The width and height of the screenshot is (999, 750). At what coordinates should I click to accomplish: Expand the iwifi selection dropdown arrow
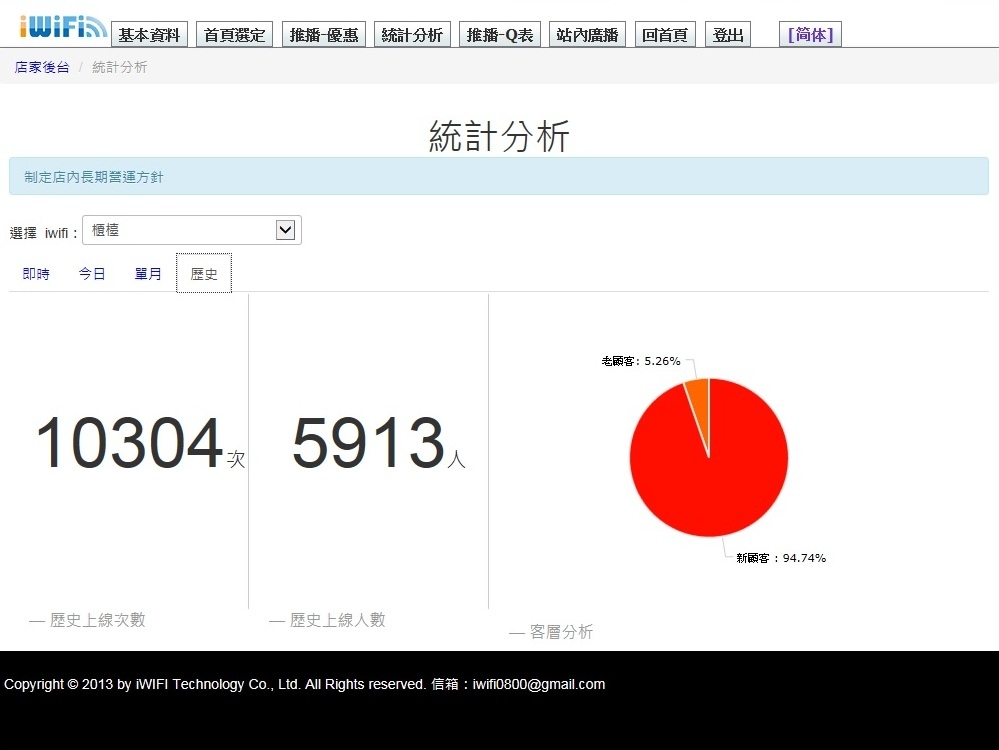click(285, 230)
